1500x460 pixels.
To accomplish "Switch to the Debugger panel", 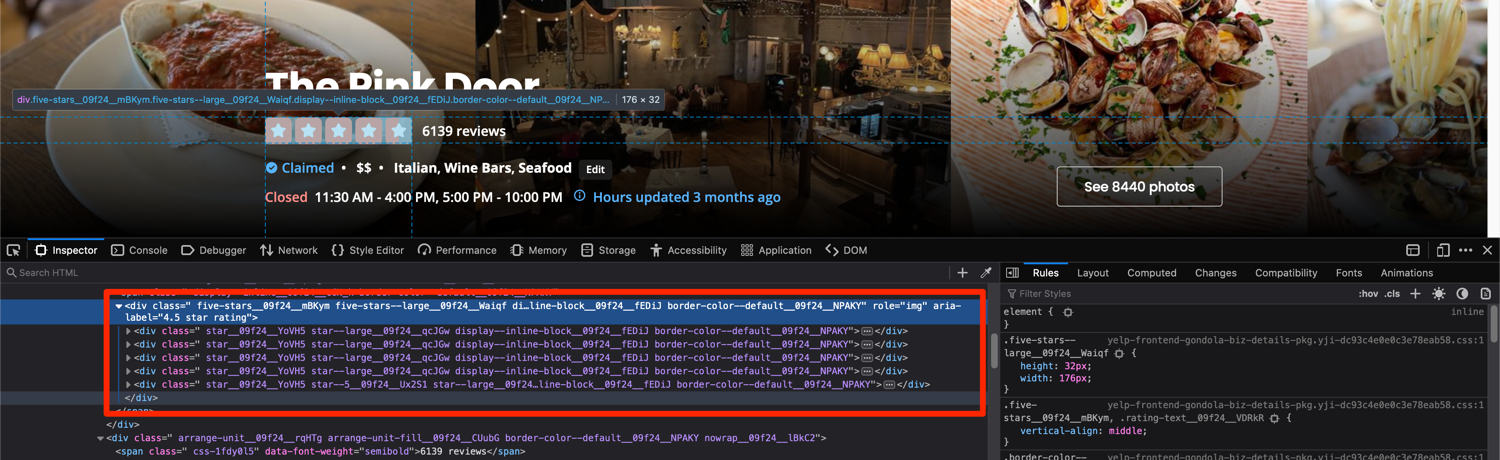I will pyautogui.click(x=213, y=250).
